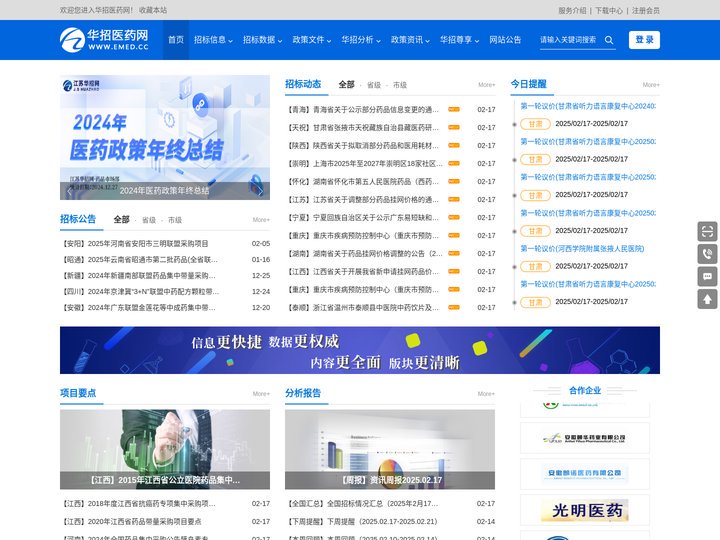
Task: Click 收藏本站 bookmark link
Action: [x=153, y=10]
